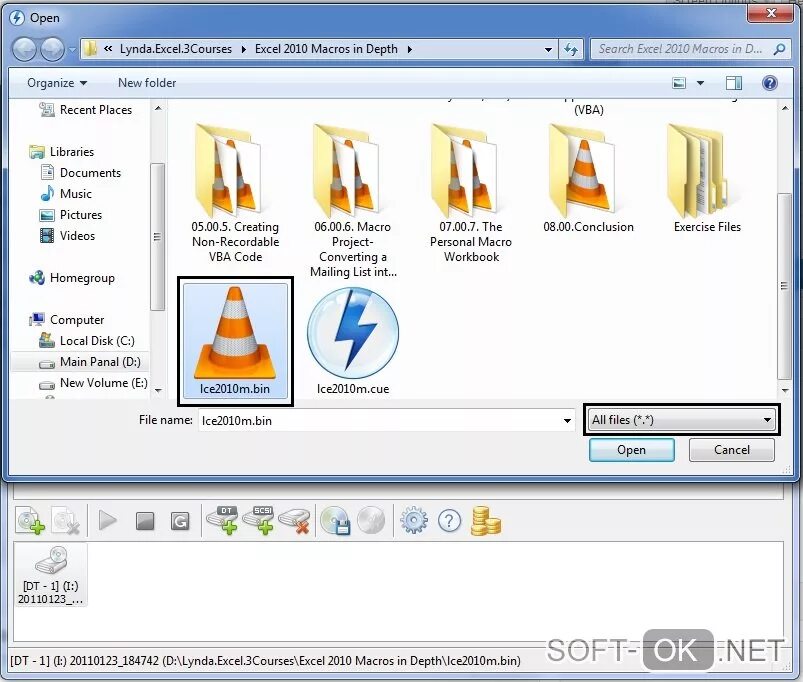Expand the File name history dropdown arrow
The height and width of the screenshot is (682, 803).
pyautogui.click(x=567, y=421)
